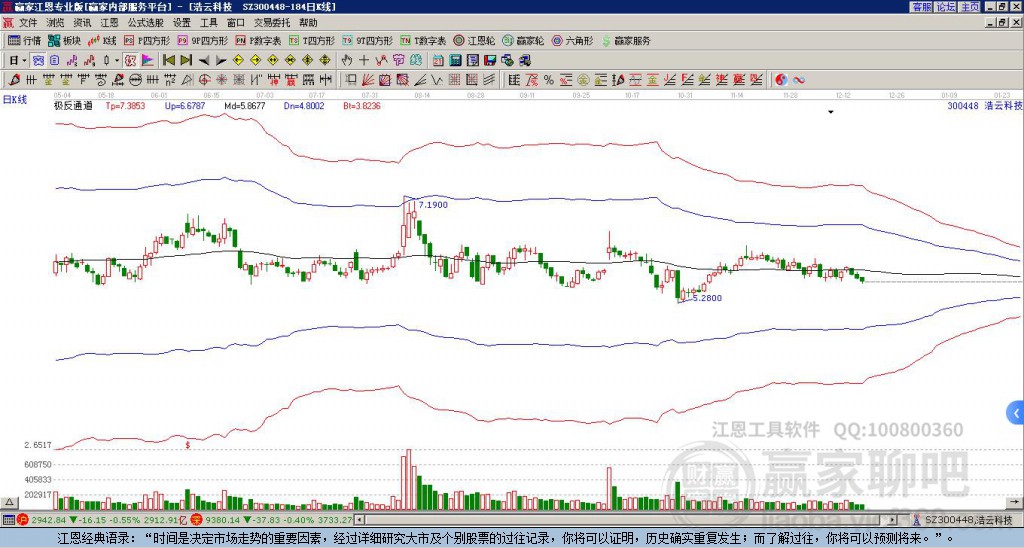The width and height of the screenshot is (1024, 548).
Task: Click the pink-blue flag icon
Action: (148, 61)
